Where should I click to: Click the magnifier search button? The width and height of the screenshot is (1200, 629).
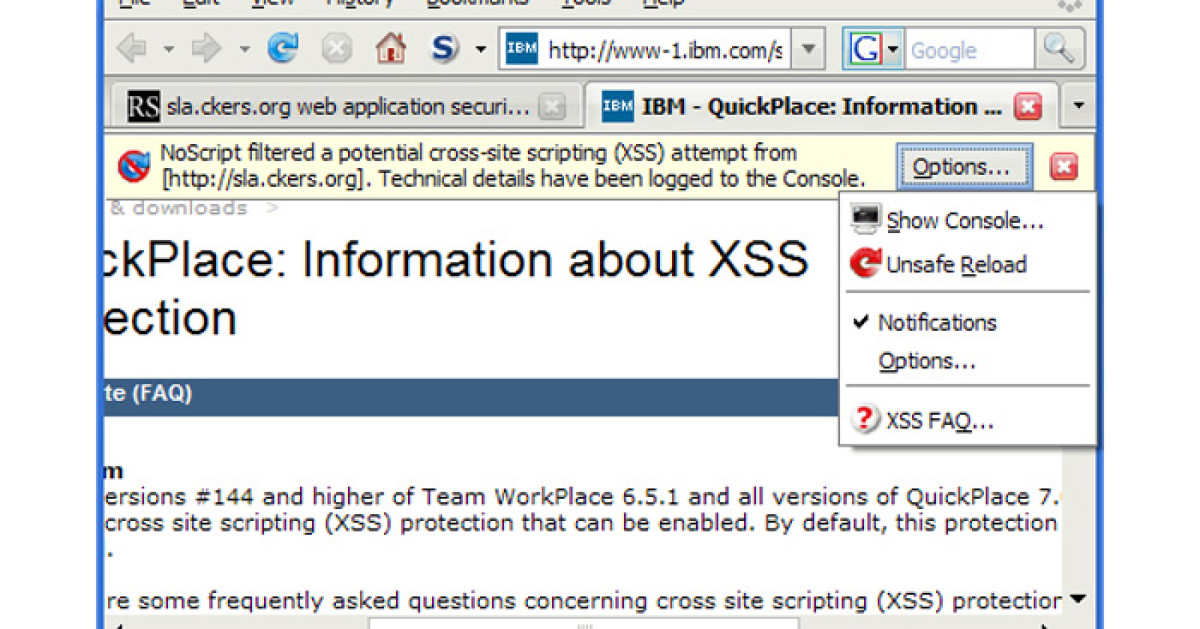coord(1058,48)
